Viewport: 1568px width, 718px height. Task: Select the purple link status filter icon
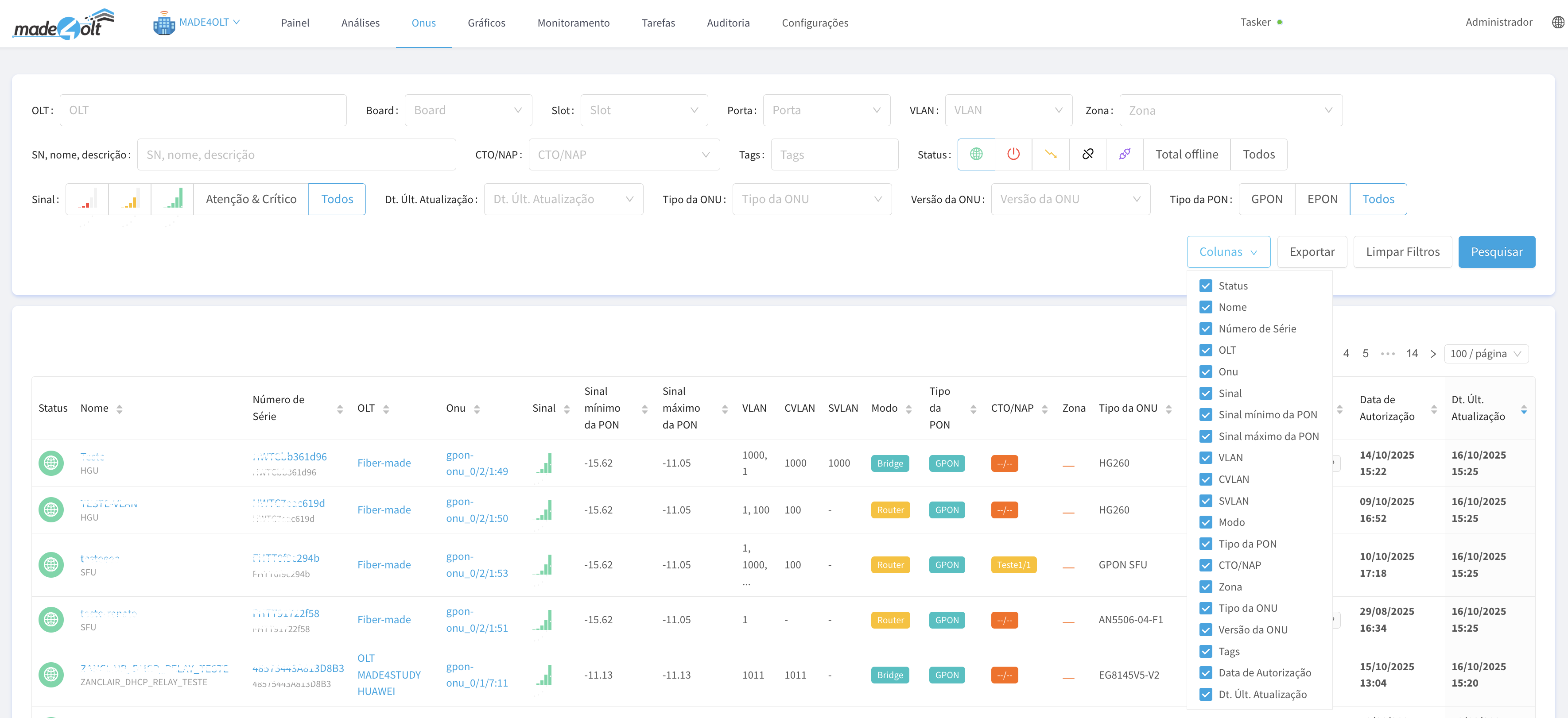tap(1124, 154)
